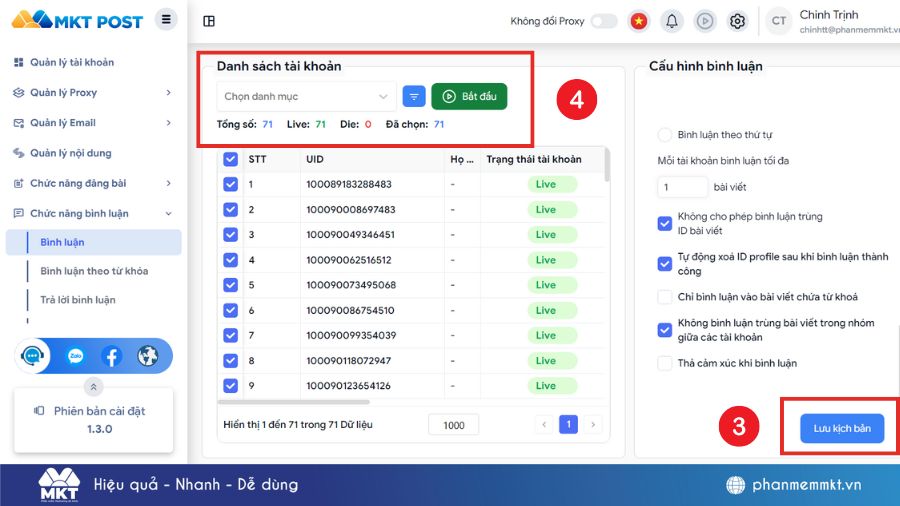Go to next page arrow in pagination
The height and width of the screenshot is (506, 900).
[x=593, y=425]
